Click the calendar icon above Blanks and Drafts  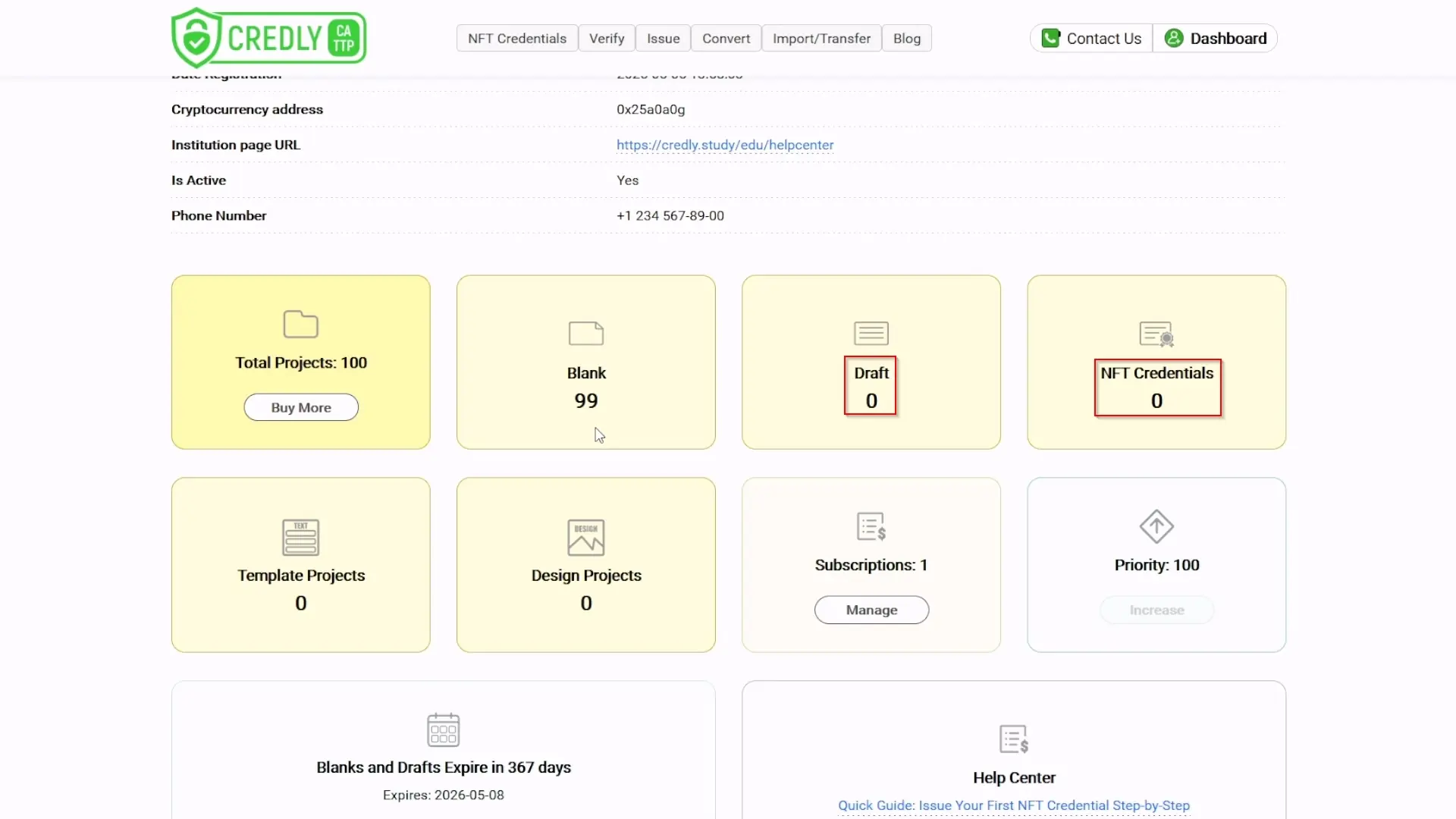coord(444,730)
